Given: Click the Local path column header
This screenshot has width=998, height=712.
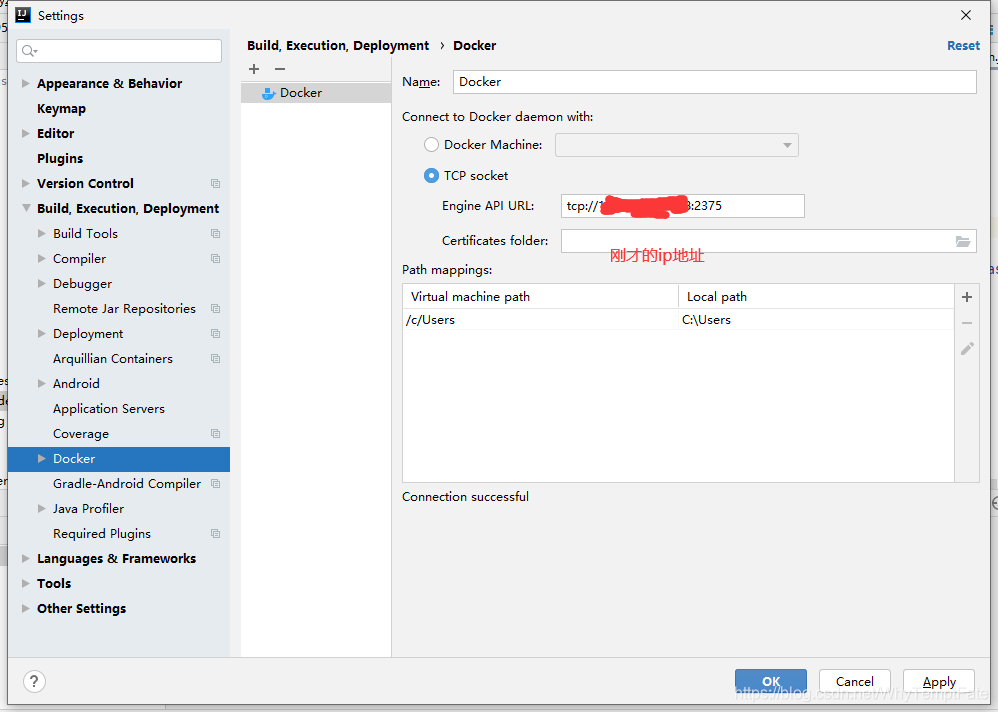Looking at the screenshot, I should (817, 297).
